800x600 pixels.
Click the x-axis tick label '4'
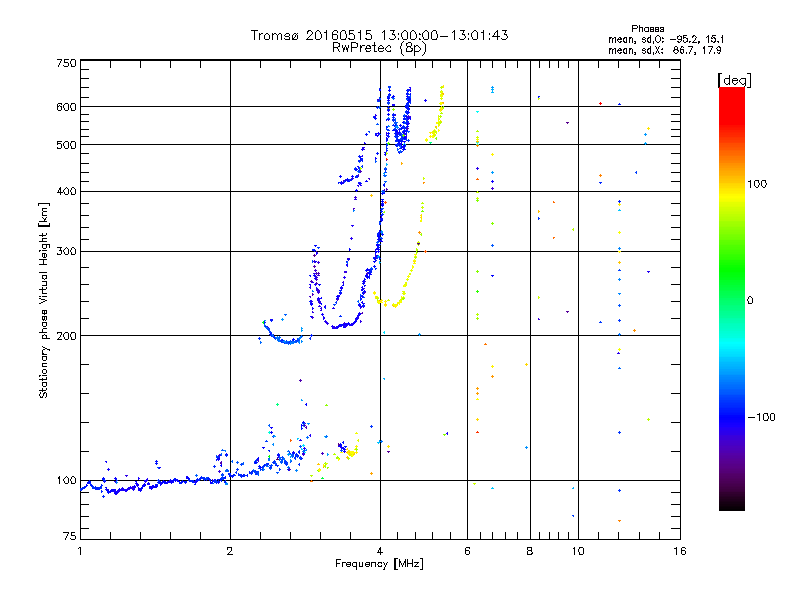tap(380, 551)
